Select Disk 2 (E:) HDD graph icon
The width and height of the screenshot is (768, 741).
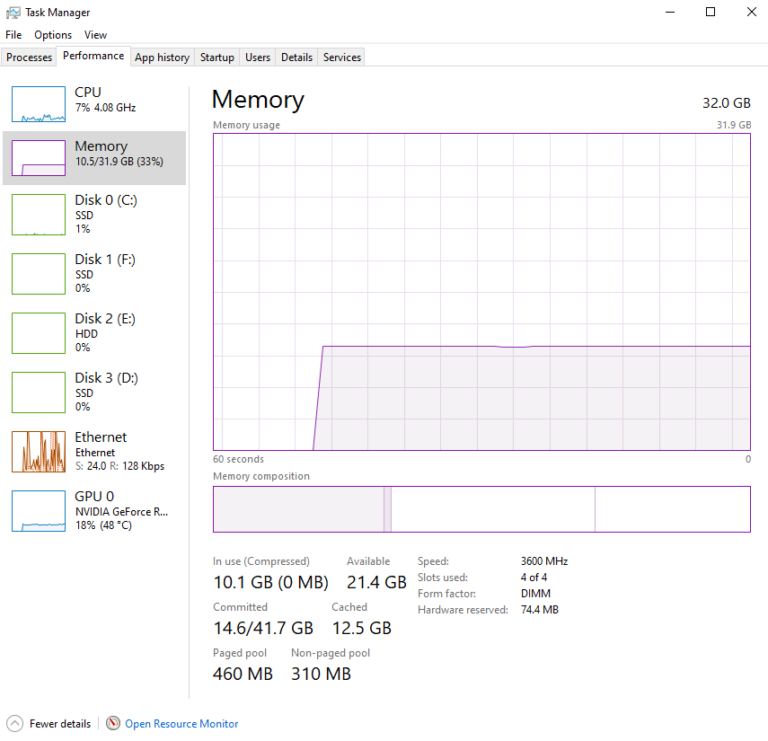38,333
